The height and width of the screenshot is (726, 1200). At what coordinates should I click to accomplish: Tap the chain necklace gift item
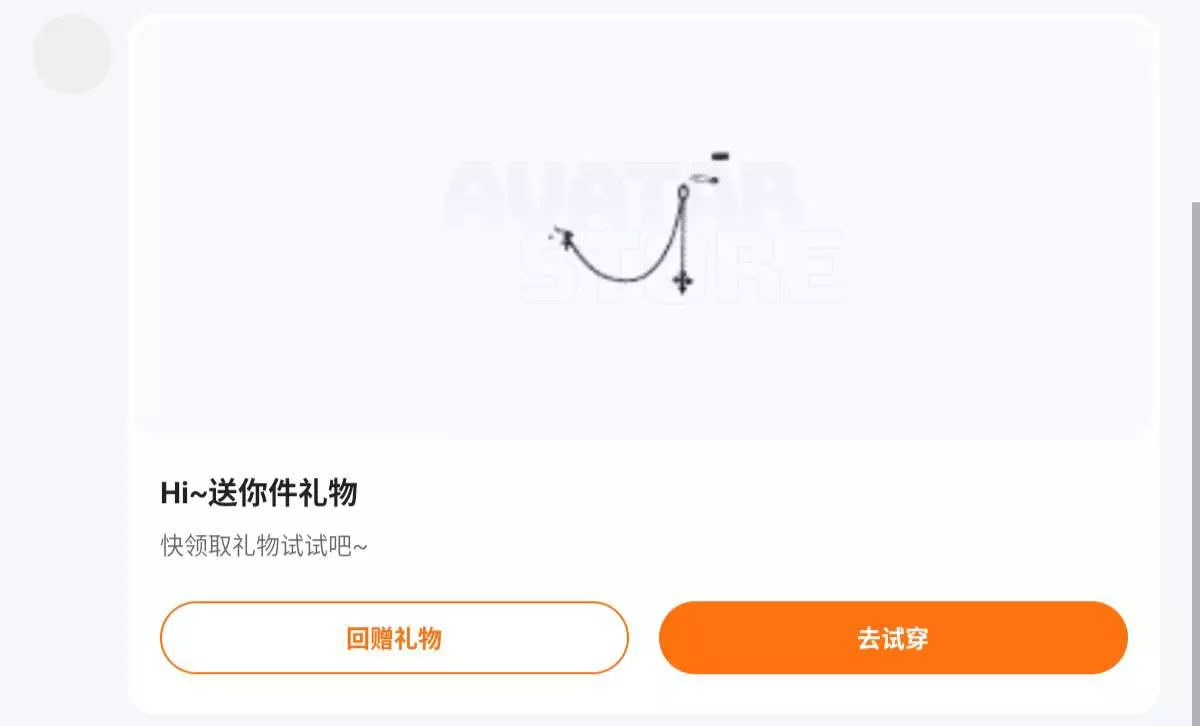pos(640,224)
